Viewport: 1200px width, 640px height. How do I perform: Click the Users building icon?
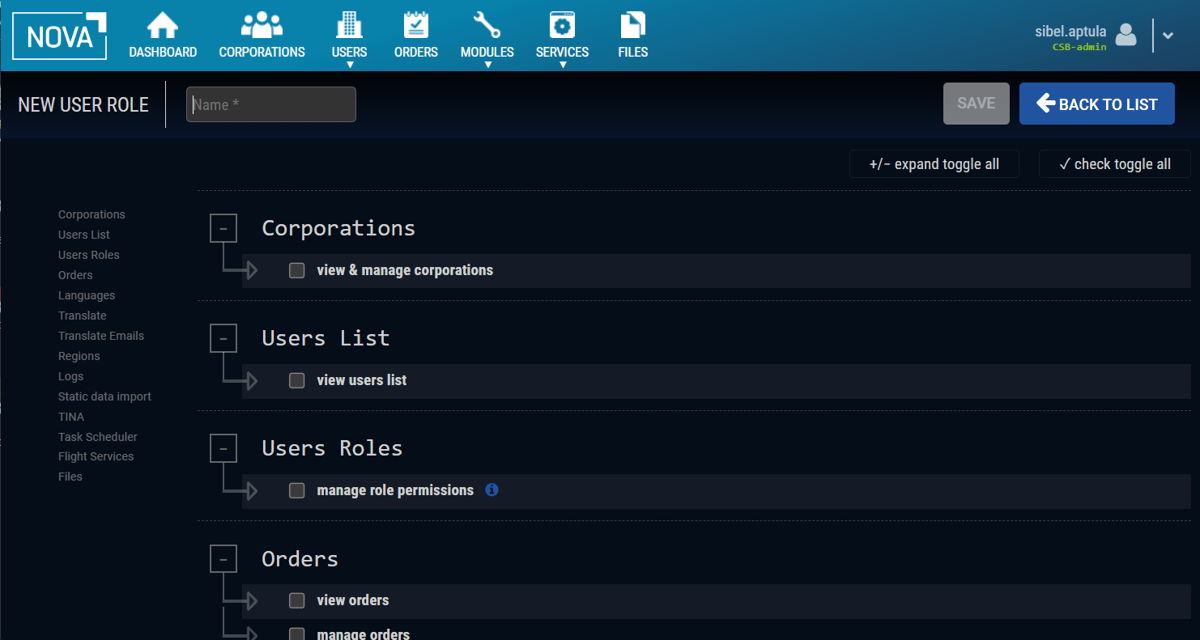349,25
